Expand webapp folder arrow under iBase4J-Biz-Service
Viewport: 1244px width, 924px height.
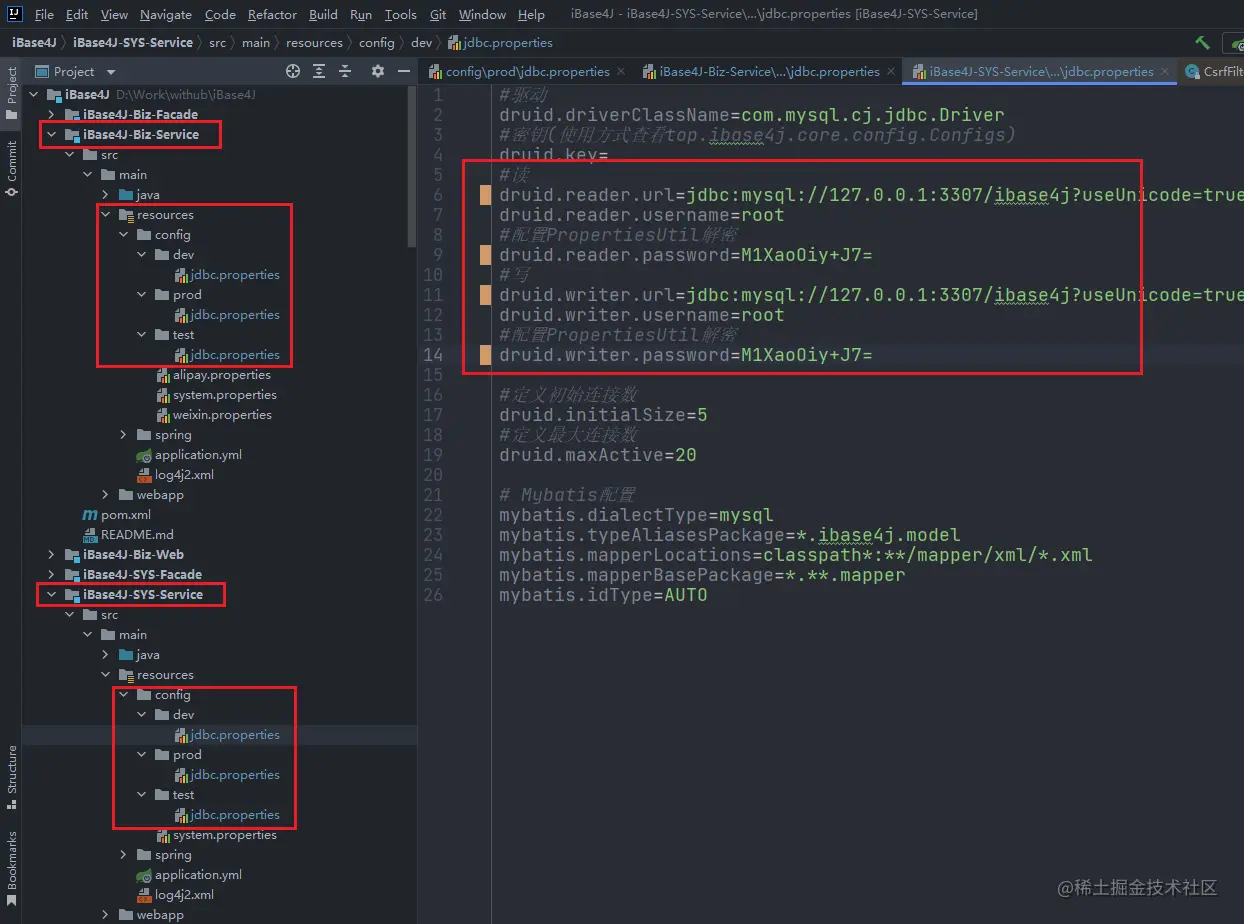(105, 495)
